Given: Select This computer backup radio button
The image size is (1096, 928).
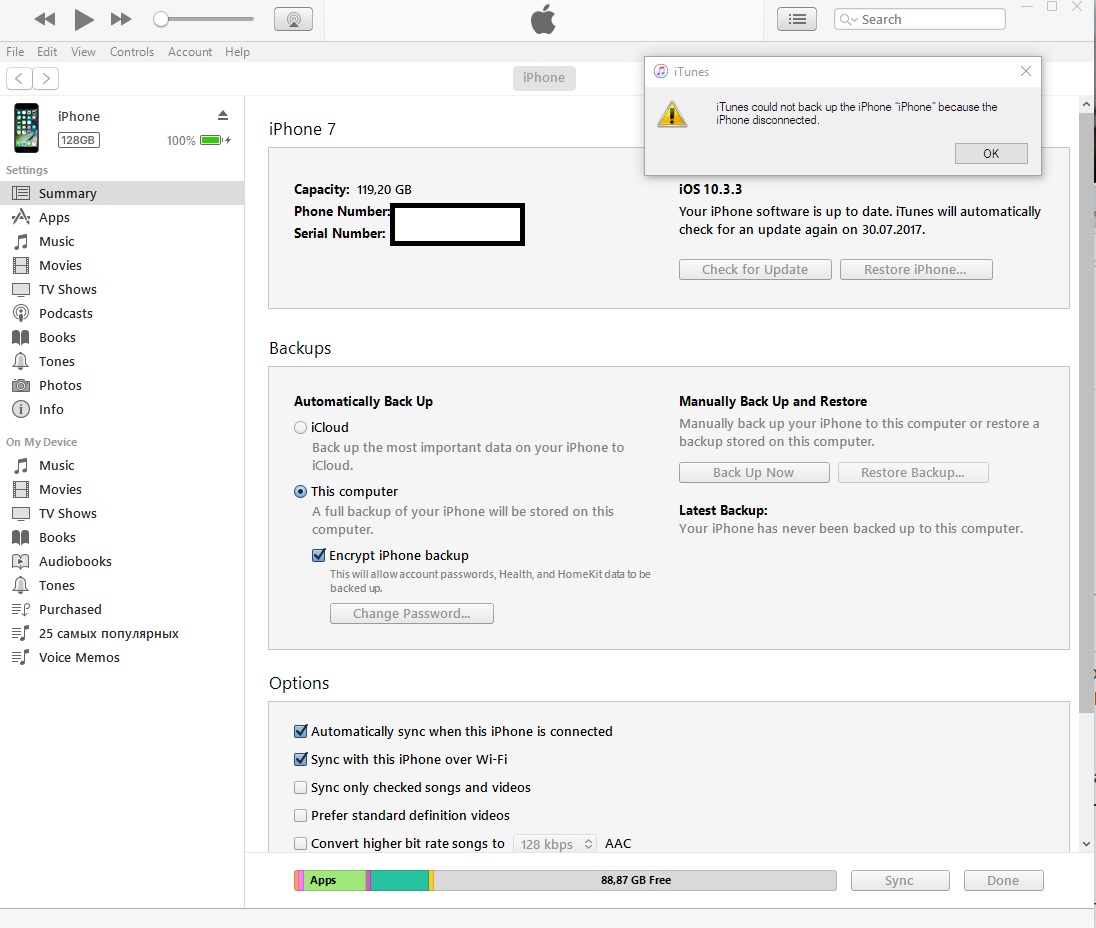Looking at the screenshot, I should 301,491.
